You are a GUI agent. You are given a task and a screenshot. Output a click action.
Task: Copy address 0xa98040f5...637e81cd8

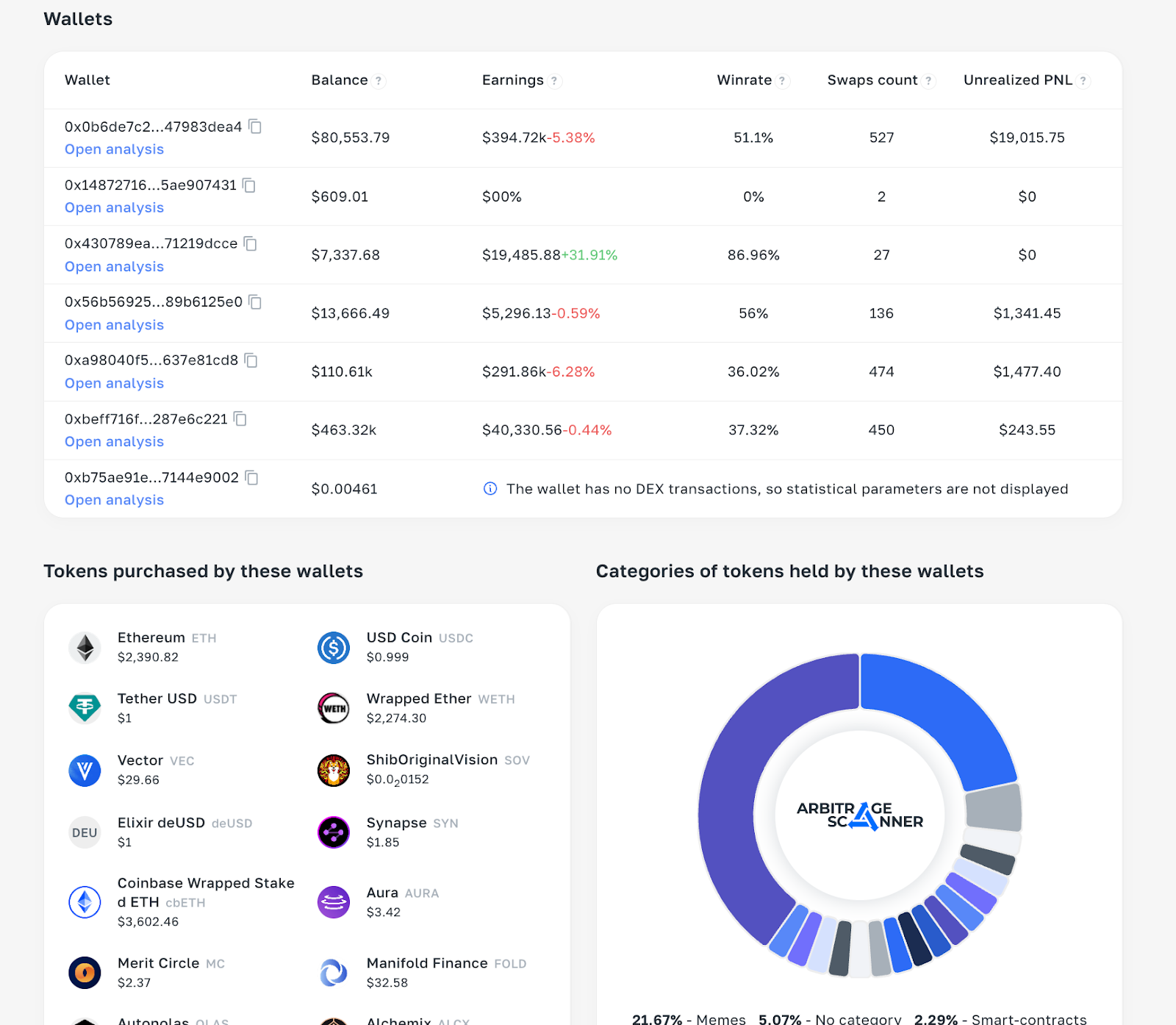tap(251, 360)
